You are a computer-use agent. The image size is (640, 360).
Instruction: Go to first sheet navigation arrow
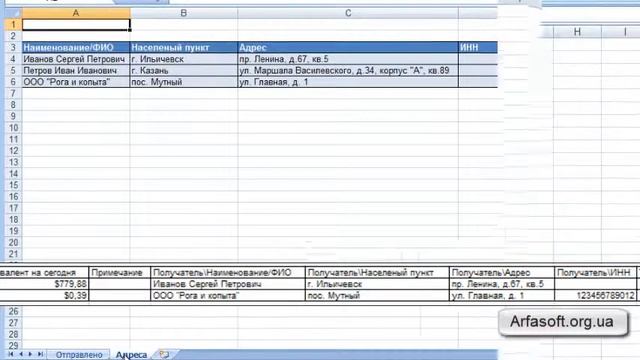[11, 354]
